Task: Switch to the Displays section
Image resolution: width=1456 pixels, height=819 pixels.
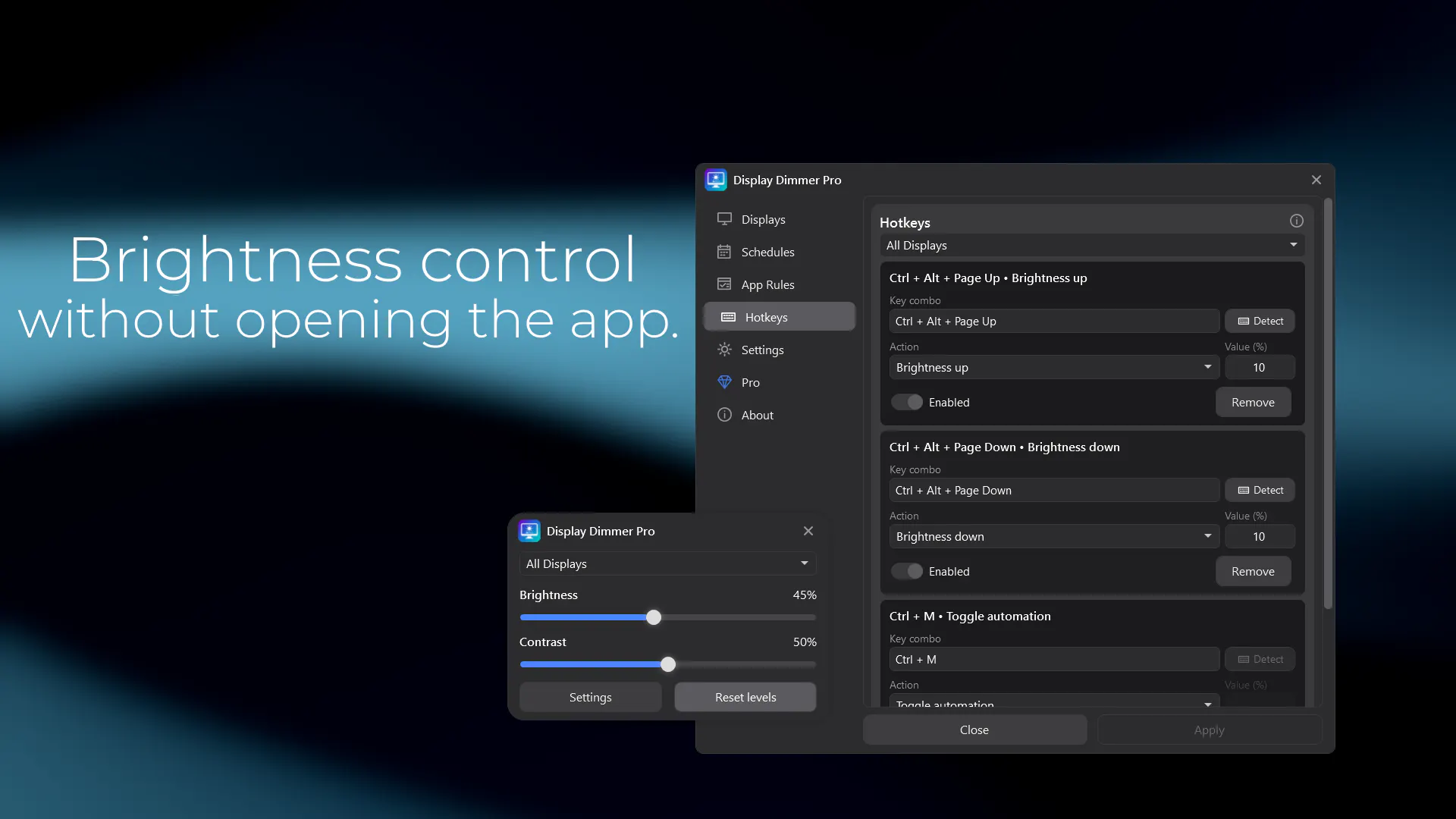Action: tap(780, 219)
